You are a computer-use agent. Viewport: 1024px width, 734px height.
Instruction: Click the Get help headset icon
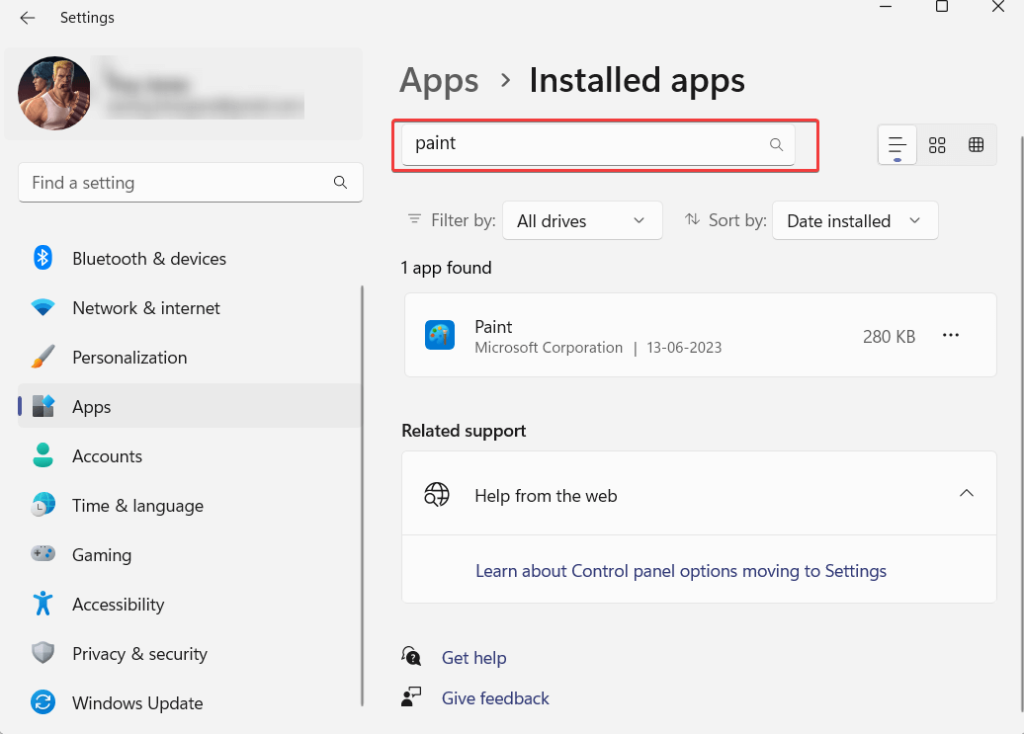click(411, 656)
